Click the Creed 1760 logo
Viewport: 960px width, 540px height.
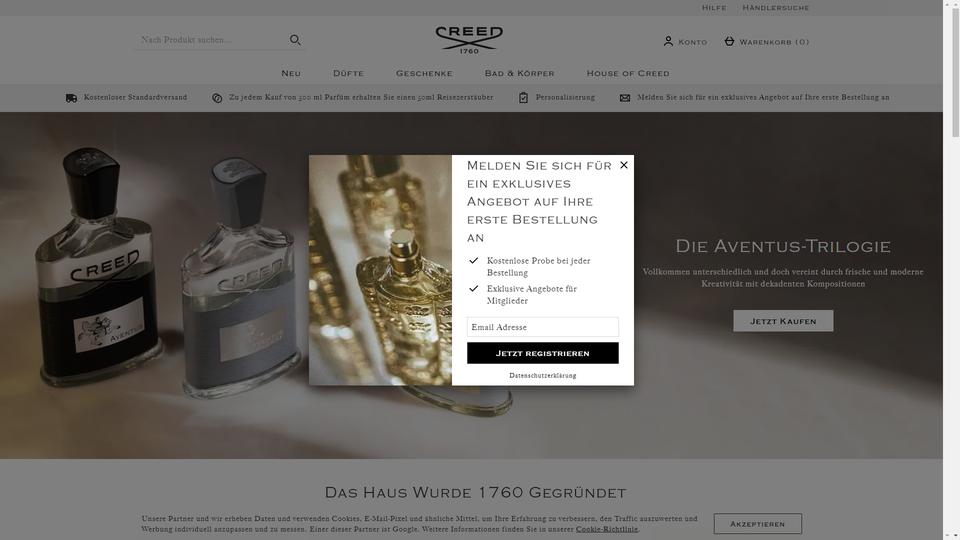tap(469, 40)
